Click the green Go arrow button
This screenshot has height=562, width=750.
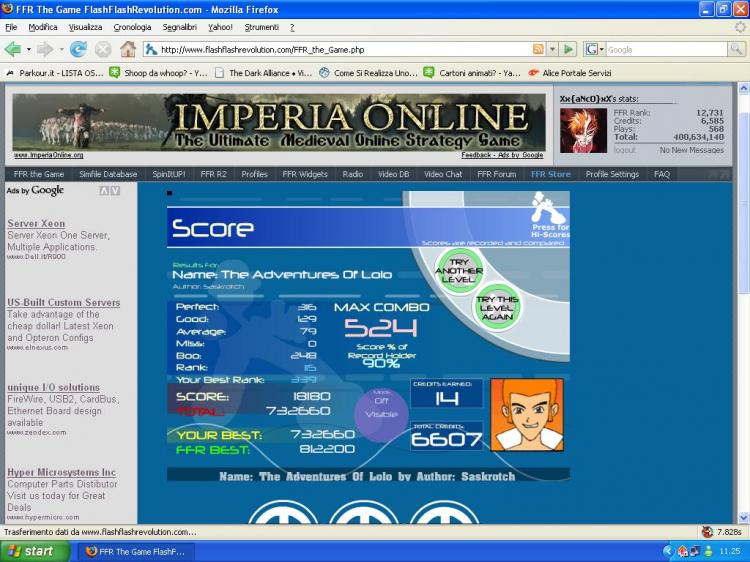coord(569,49)
